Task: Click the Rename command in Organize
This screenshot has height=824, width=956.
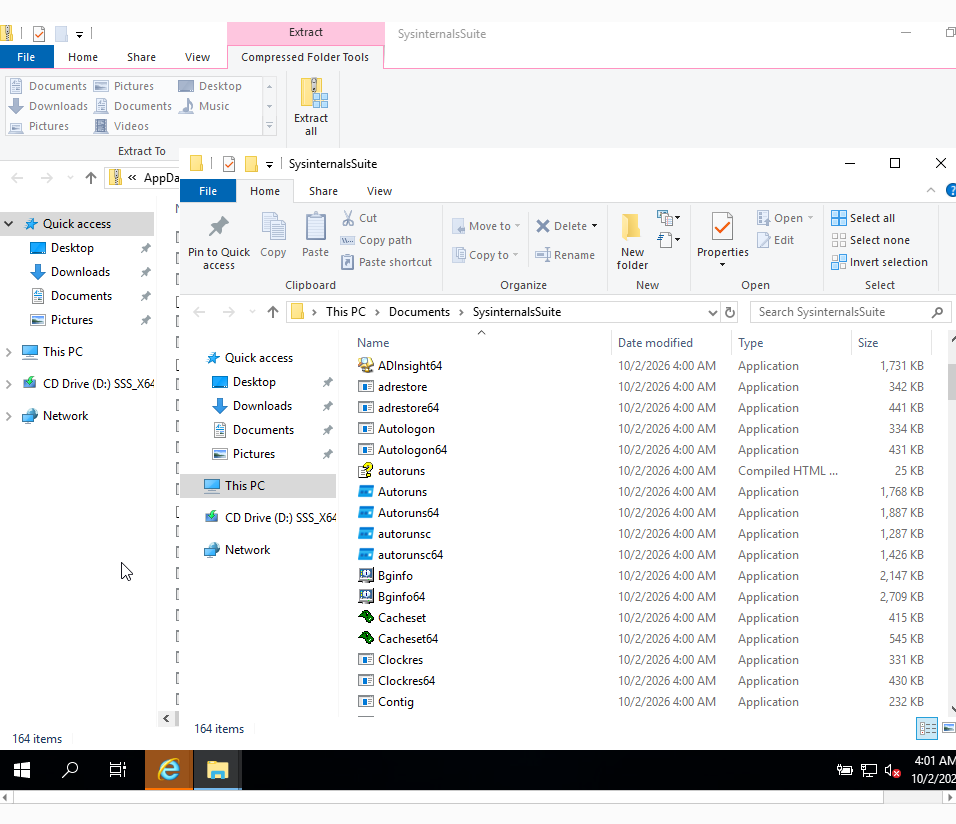Action: click(565, 255)
